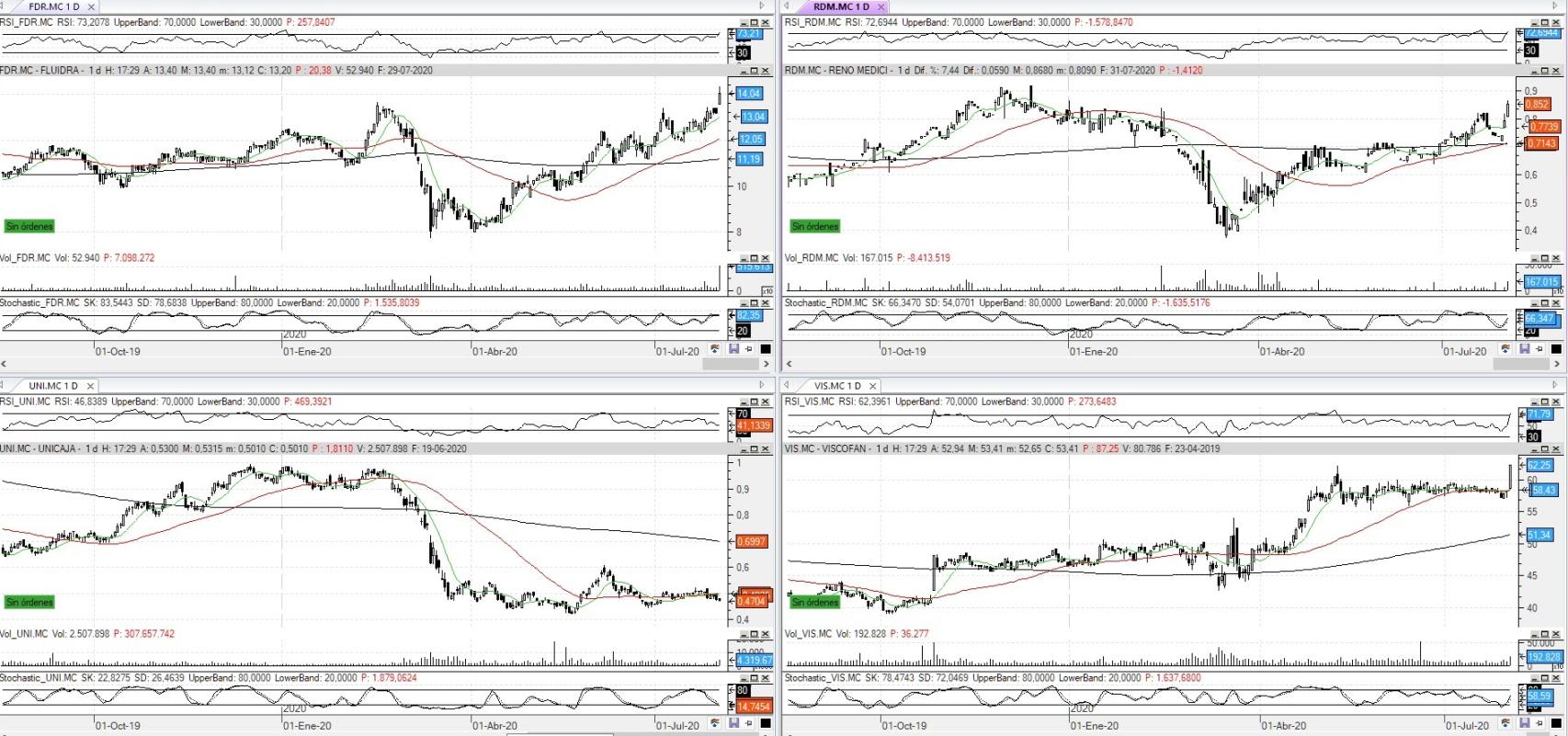Click the pin icon in the UNI.MC chart
This screenshot has height=736, width=1568.
(748, 723)
